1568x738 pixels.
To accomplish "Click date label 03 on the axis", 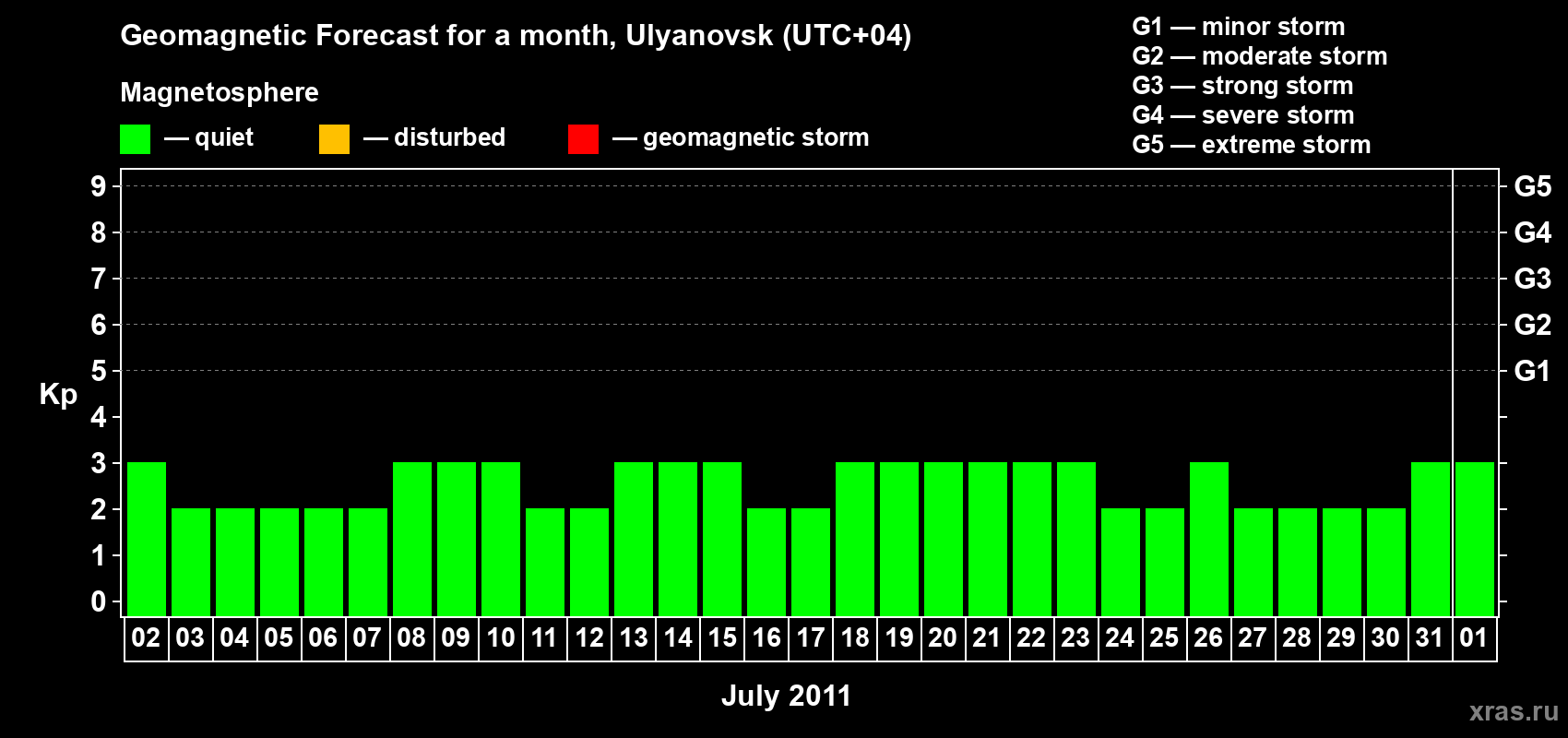I will [190, 637].
